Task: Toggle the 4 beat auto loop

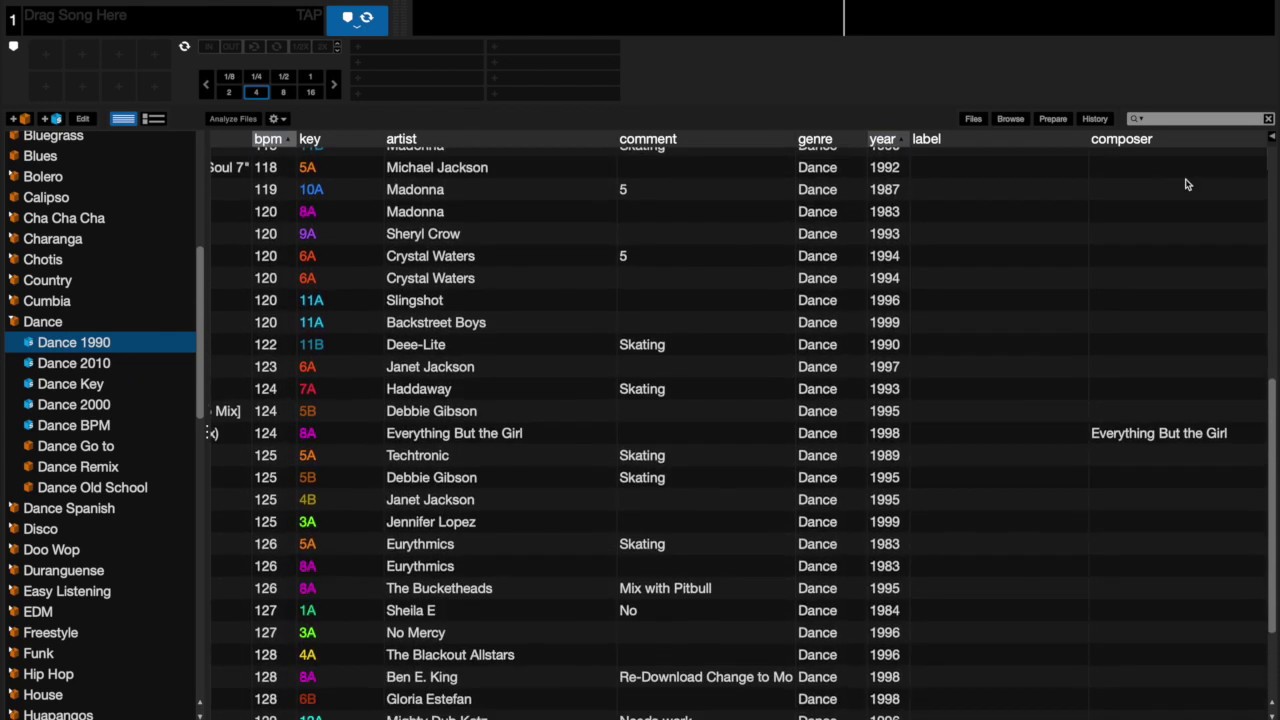Action: 256,92
